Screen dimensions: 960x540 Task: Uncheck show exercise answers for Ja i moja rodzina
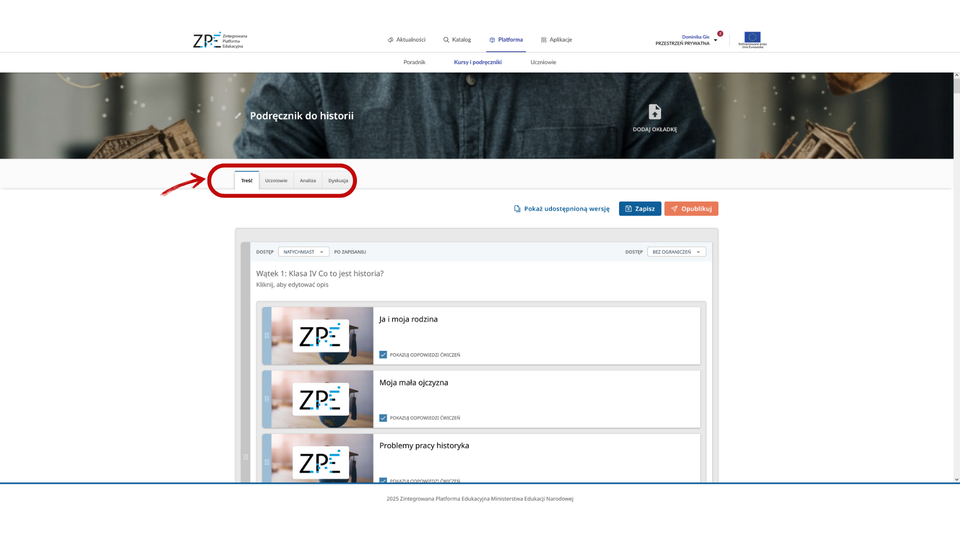pos(383,354)
